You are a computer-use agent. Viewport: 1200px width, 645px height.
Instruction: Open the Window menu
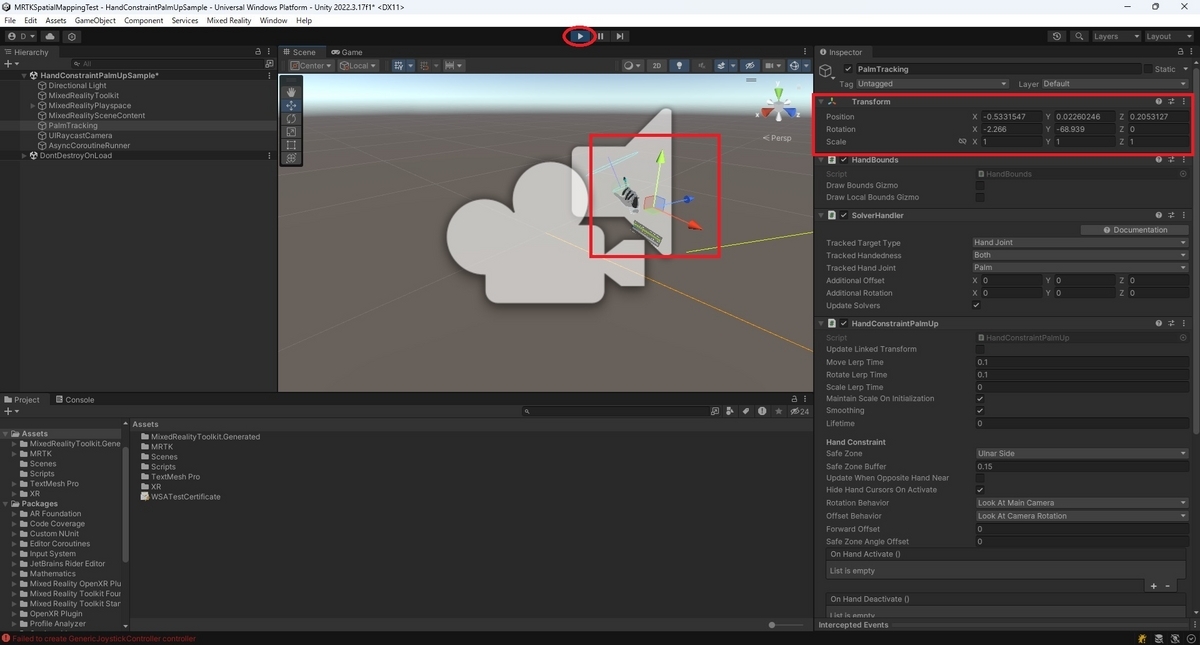(273, 20)
